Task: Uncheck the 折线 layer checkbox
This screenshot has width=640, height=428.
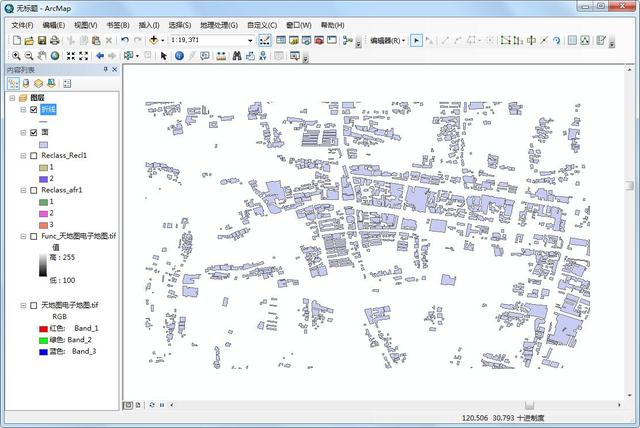Action: pyautogui.click(x=34, y=109)
